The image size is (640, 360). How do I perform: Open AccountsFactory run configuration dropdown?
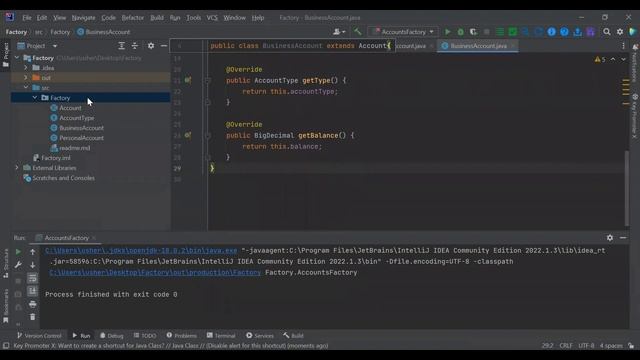pyautogui.click(x=403, y=32)
